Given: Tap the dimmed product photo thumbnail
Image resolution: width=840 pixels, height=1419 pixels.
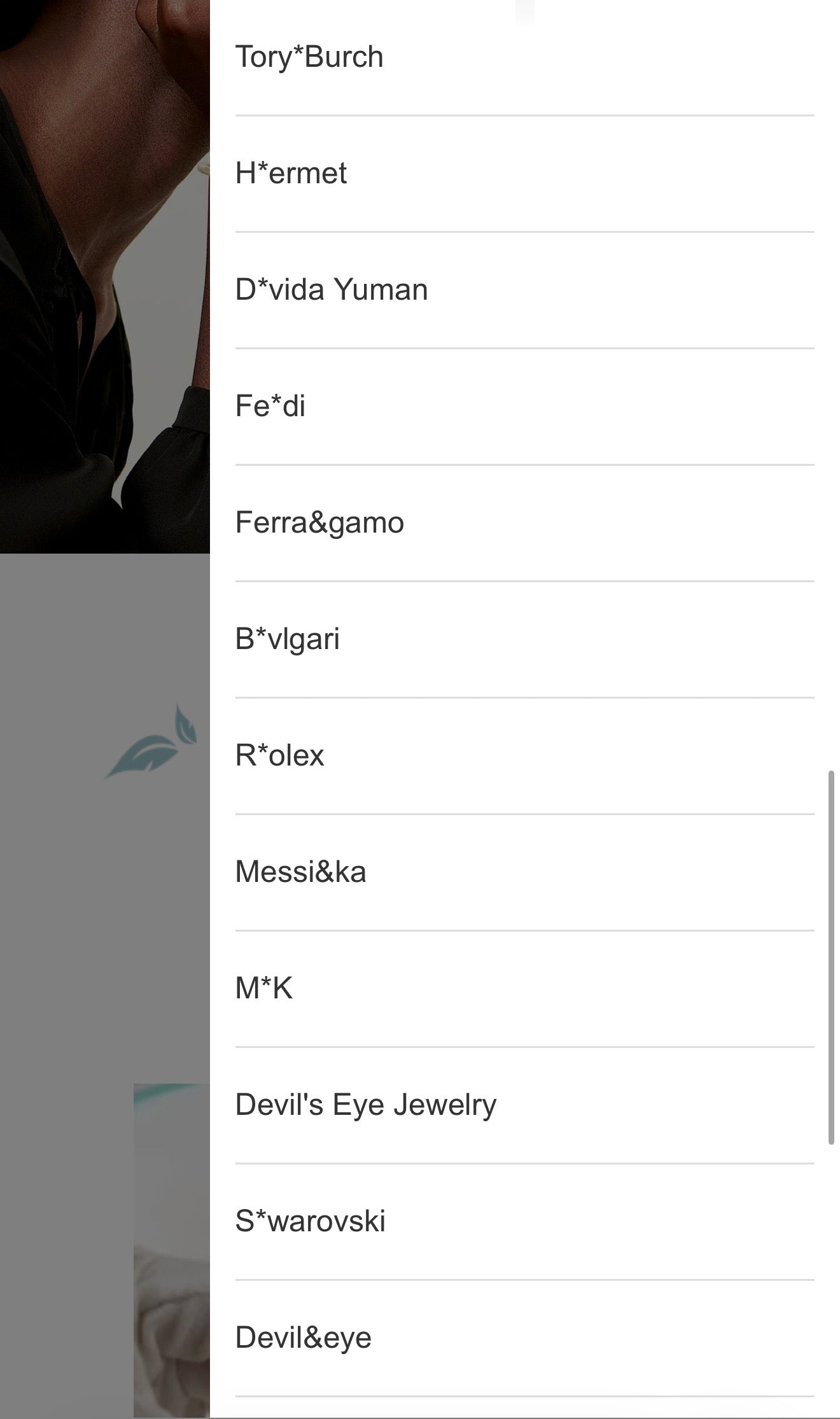Looking at the screenshot, I should click(172, 1250).
